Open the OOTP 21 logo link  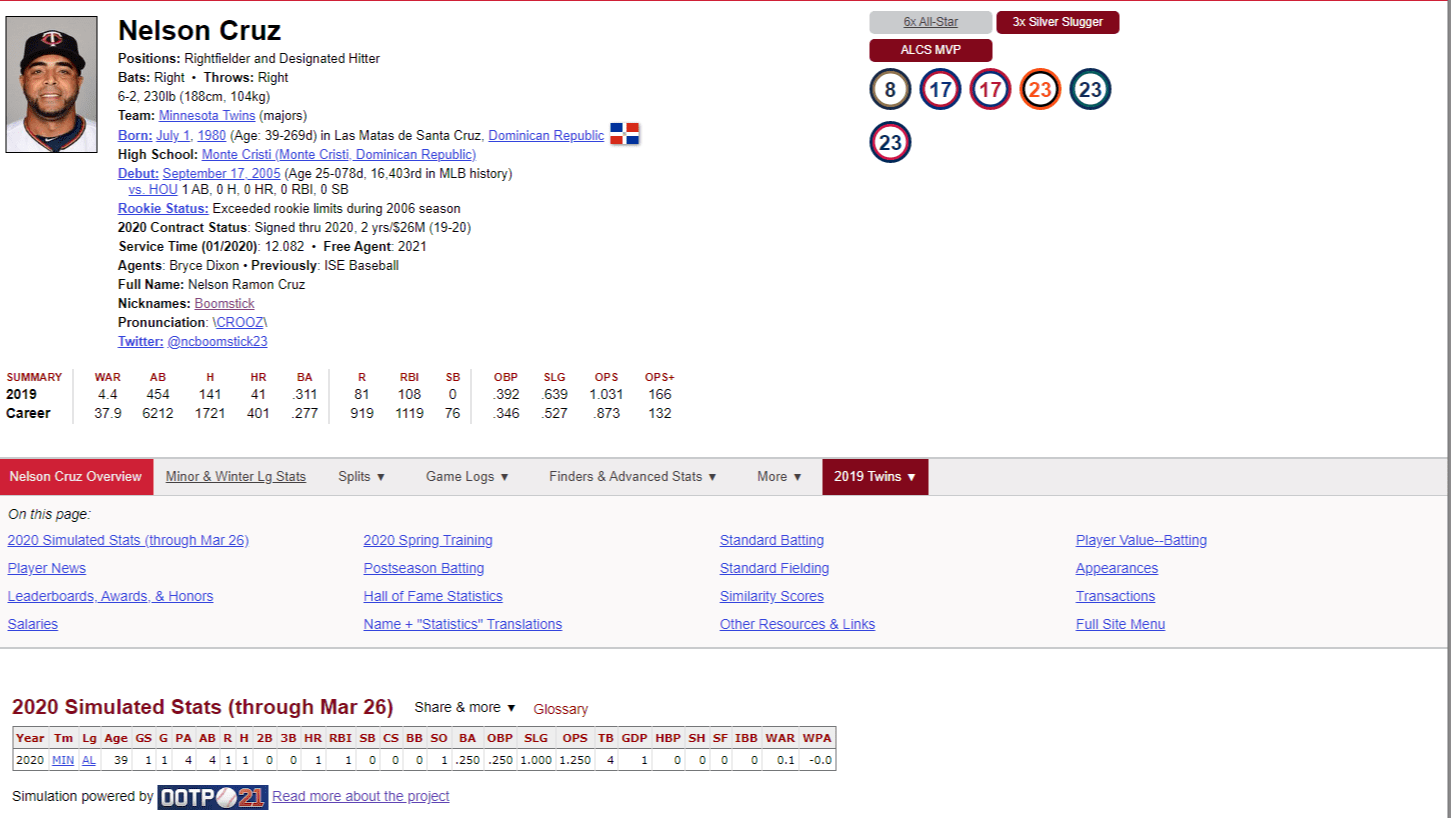click(x=213, y=796)
